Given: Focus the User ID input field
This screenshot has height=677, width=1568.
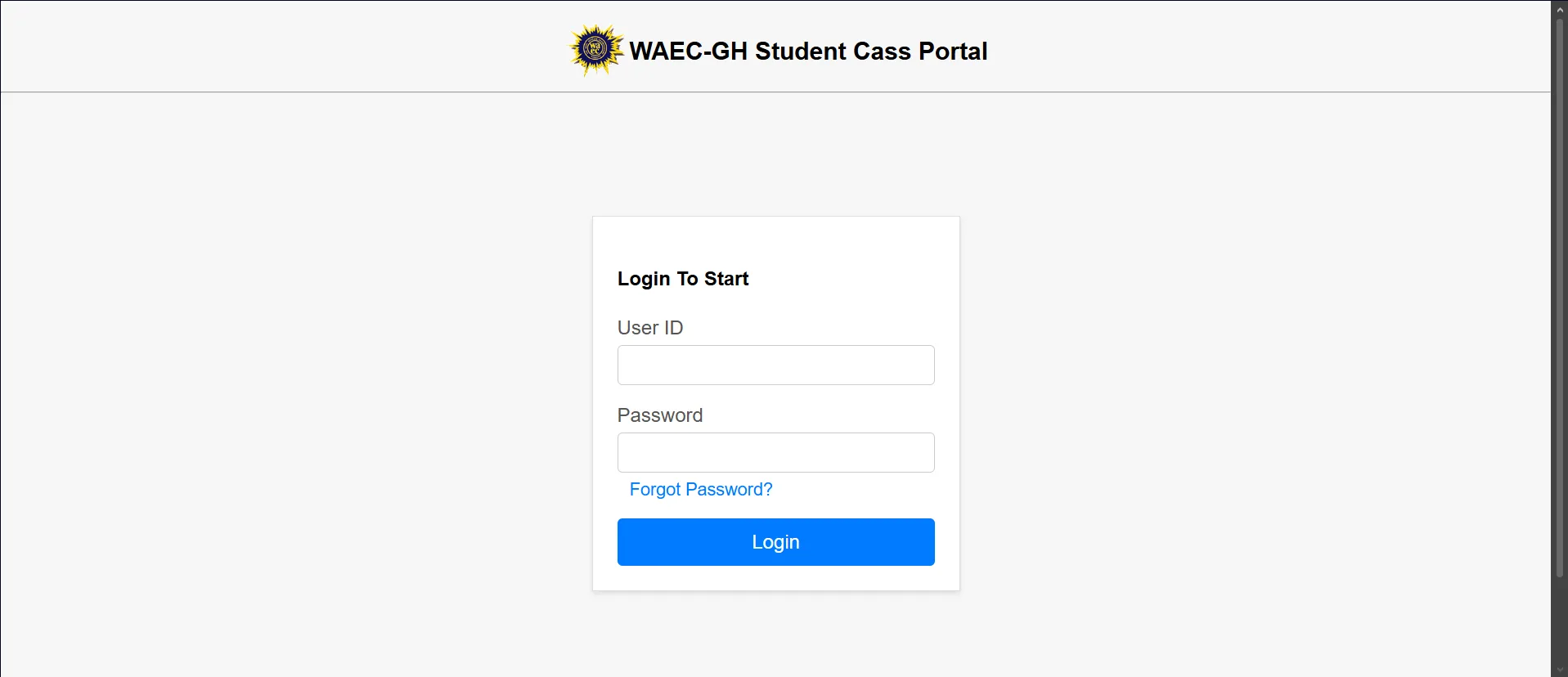Looking at the screenshot, I should pyautogui.click(x=775, y=365).
